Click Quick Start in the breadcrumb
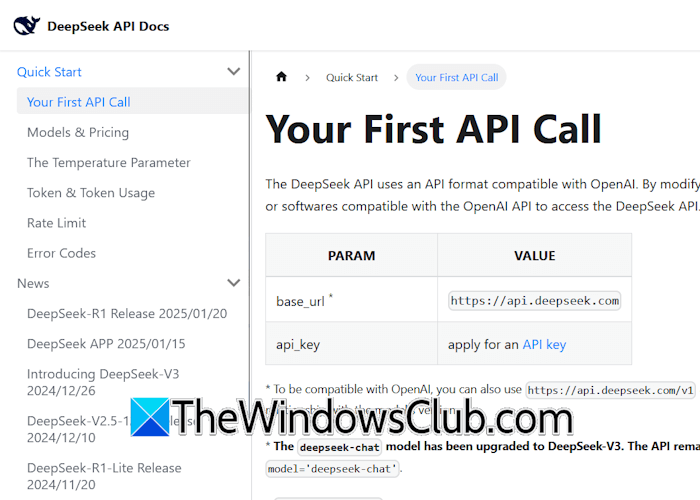Image resolution: width=700 pixels, height=500 pixels. pos(352,77)
